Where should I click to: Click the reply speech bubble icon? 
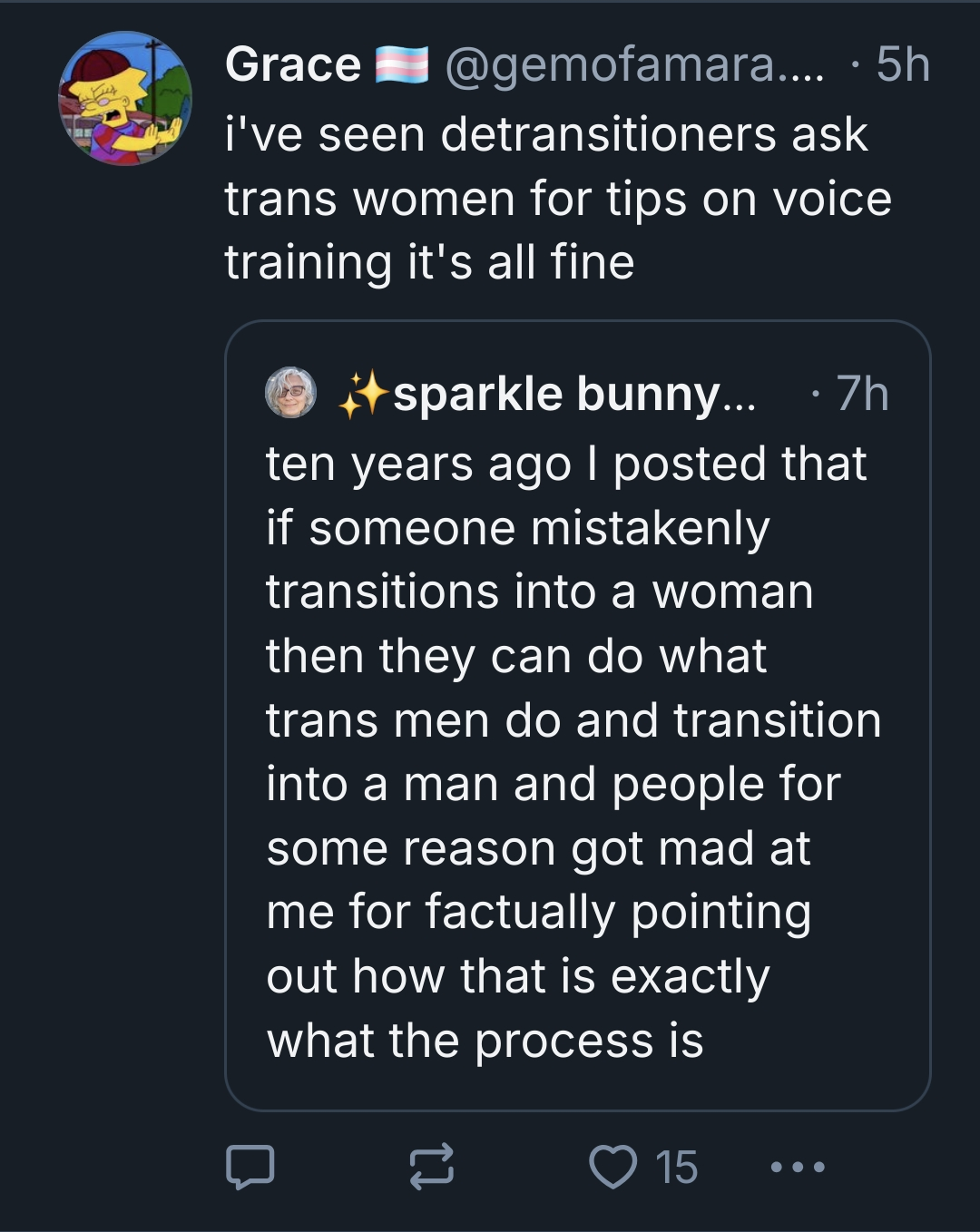(250, 1167)
